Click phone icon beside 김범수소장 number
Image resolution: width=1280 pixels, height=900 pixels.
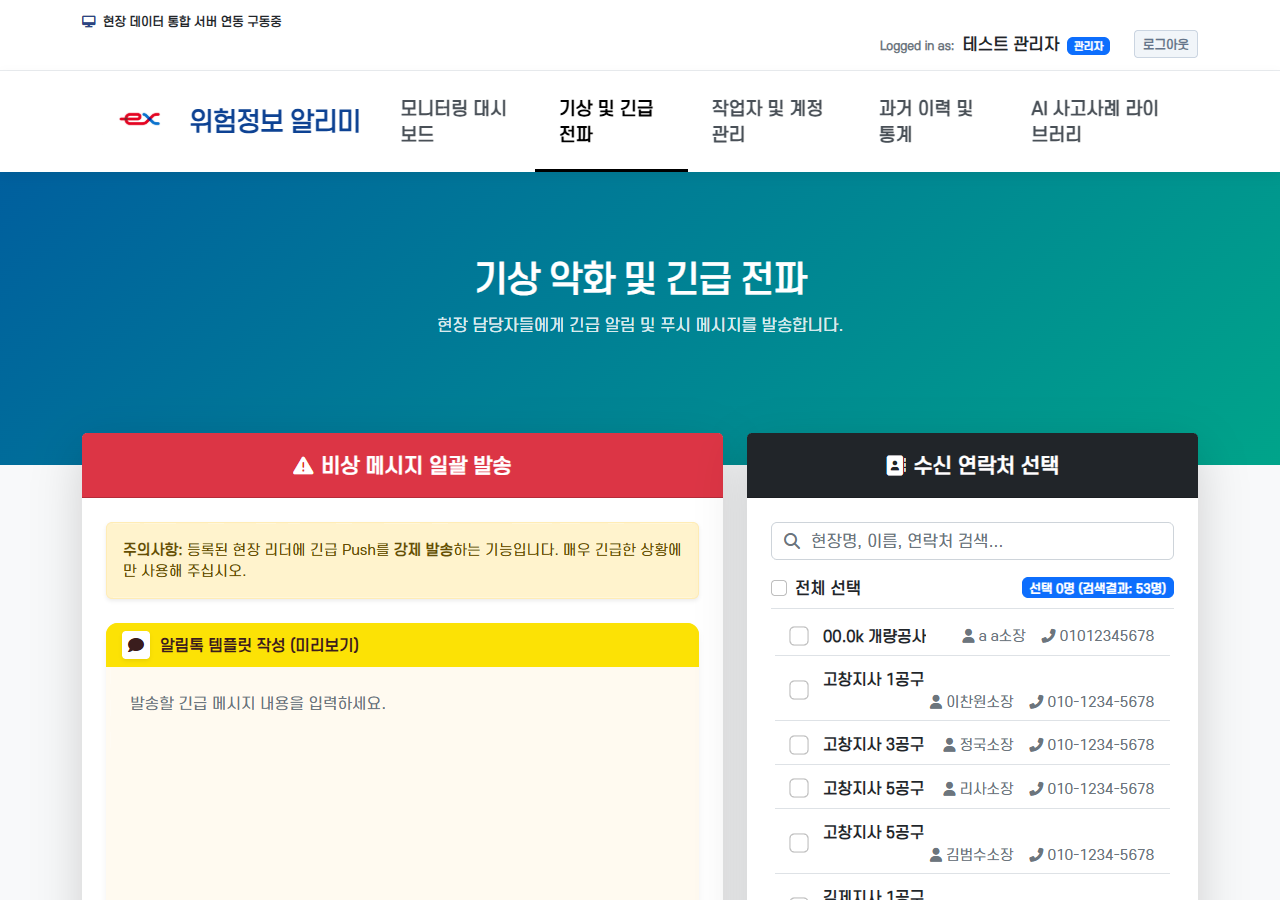tap(1036, 855)
